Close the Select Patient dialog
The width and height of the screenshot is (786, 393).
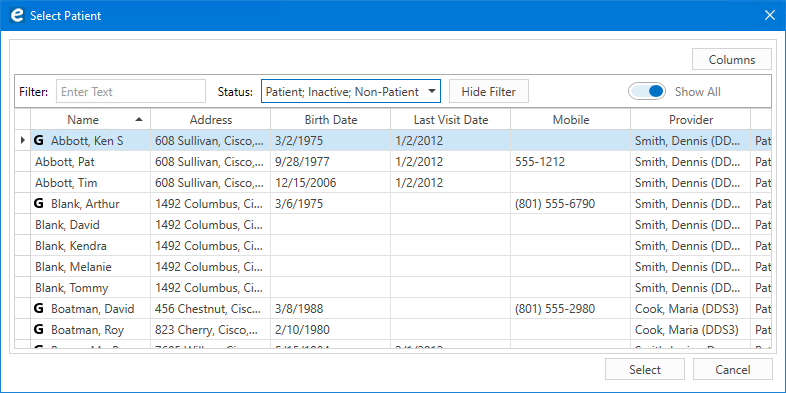(769, 16)
